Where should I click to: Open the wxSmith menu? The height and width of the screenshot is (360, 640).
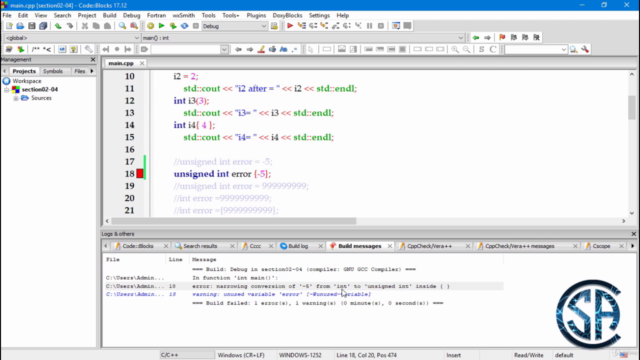pyautogui.click(x=184, y=15)
